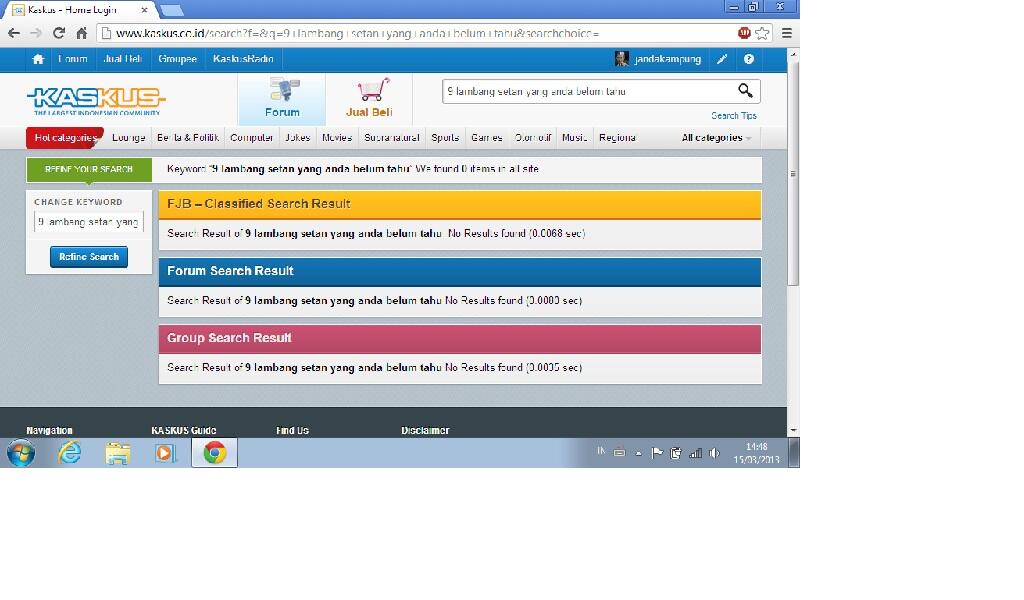
Task: Click the scrollbar up arrow
Action: pyautogui.click(x=793, y=55)
